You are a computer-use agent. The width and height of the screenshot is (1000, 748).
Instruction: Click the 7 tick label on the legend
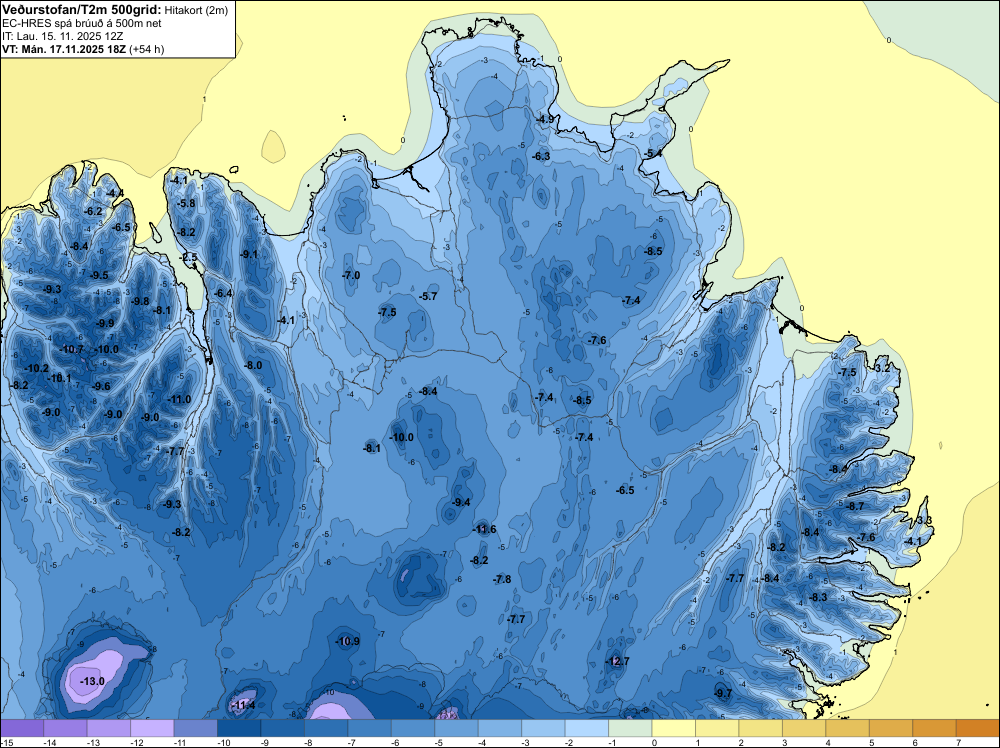point(958,743)
